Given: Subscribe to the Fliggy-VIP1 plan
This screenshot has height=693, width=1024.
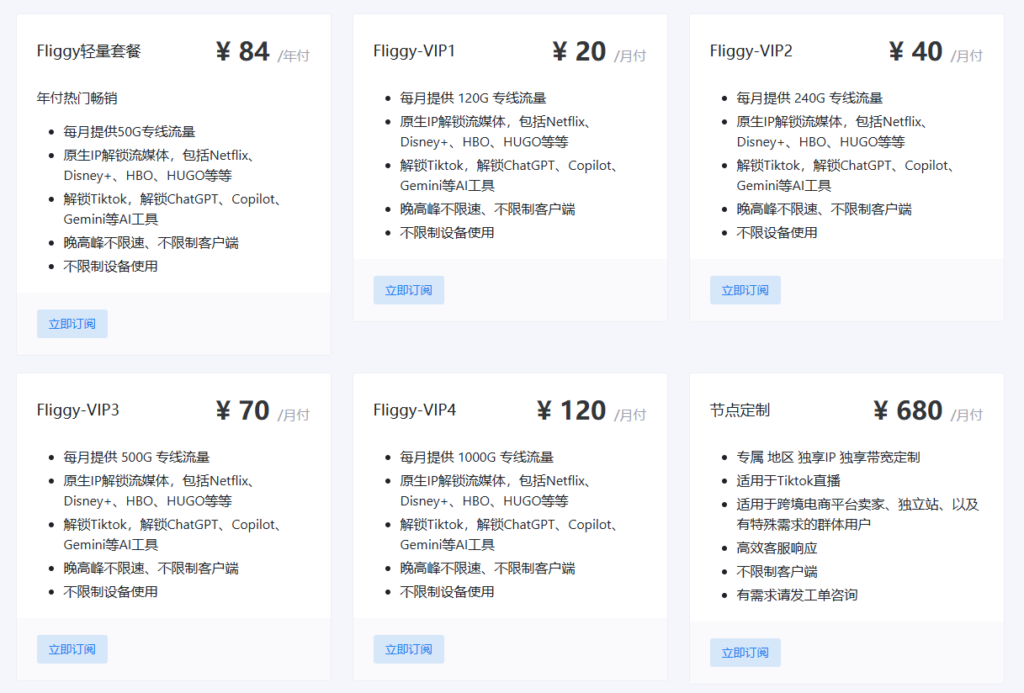Looking at the screenshot, I should pos(408,290).
